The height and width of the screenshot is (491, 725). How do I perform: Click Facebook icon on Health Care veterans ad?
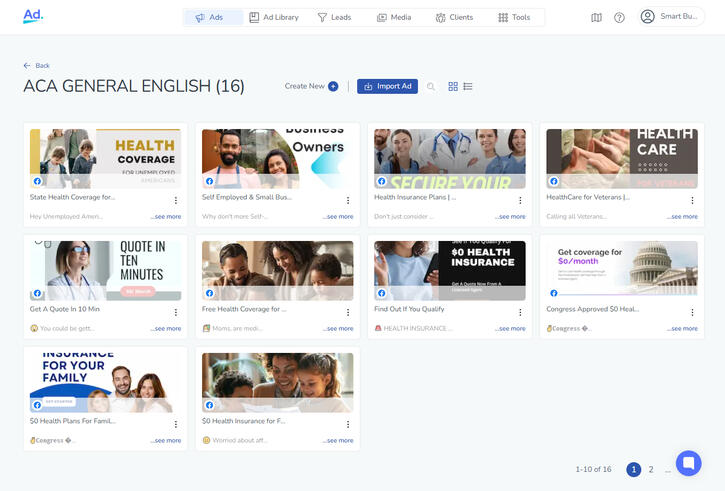(x=554, y=181)
